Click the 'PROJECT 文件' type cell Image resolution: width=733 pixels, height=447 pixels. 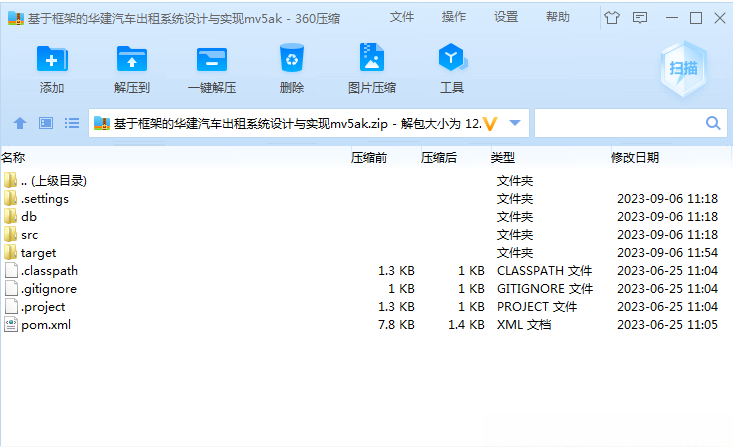coord(537,307)
